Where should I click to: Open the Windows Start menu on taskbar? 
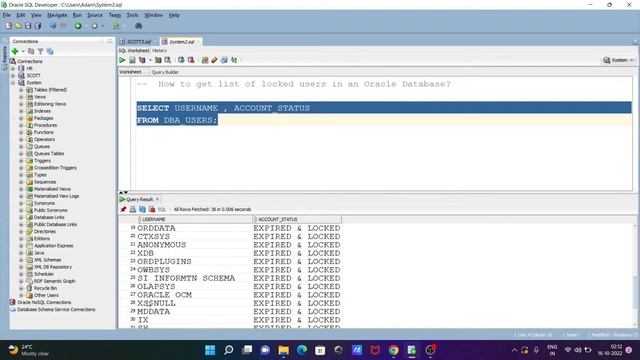pos(210,350)
